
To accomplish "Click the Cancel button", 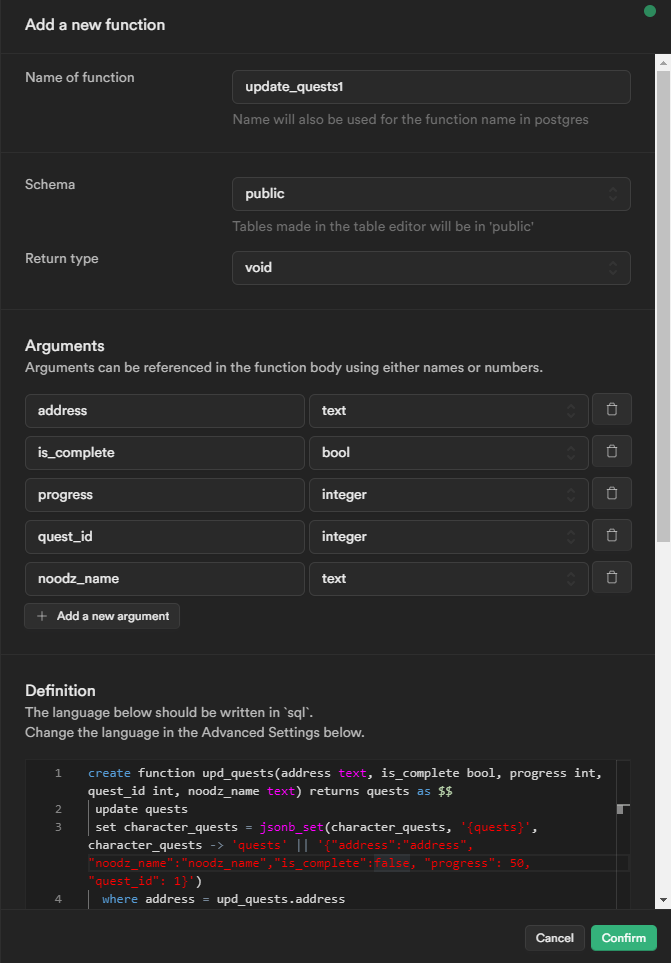I will click(x=554, y=938).
